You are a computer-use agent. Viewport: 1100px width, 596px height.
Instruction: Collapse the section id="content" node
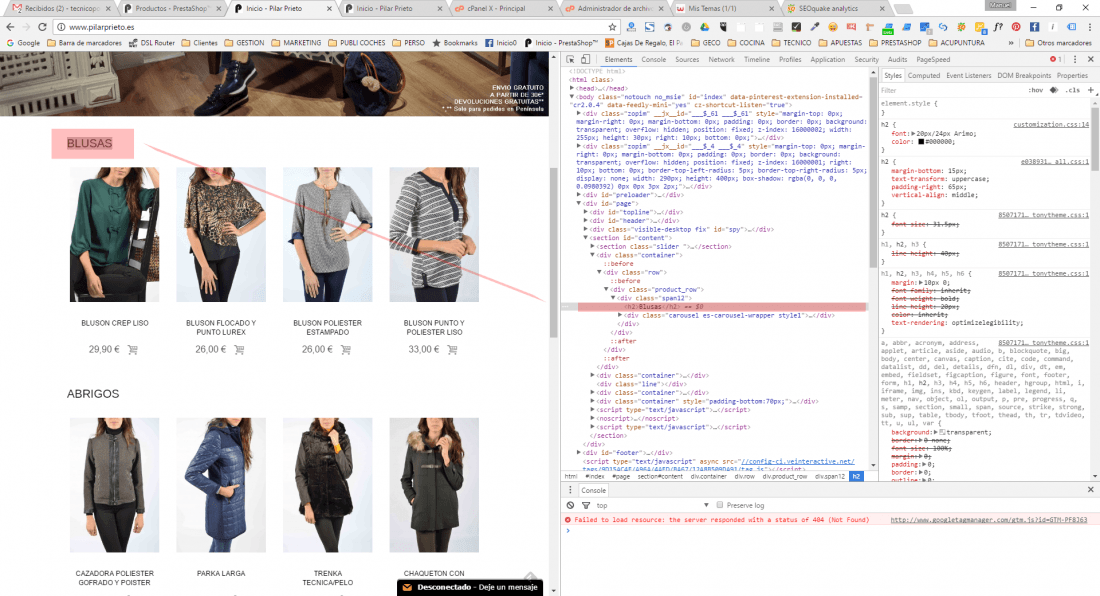[x=586, y=238]
